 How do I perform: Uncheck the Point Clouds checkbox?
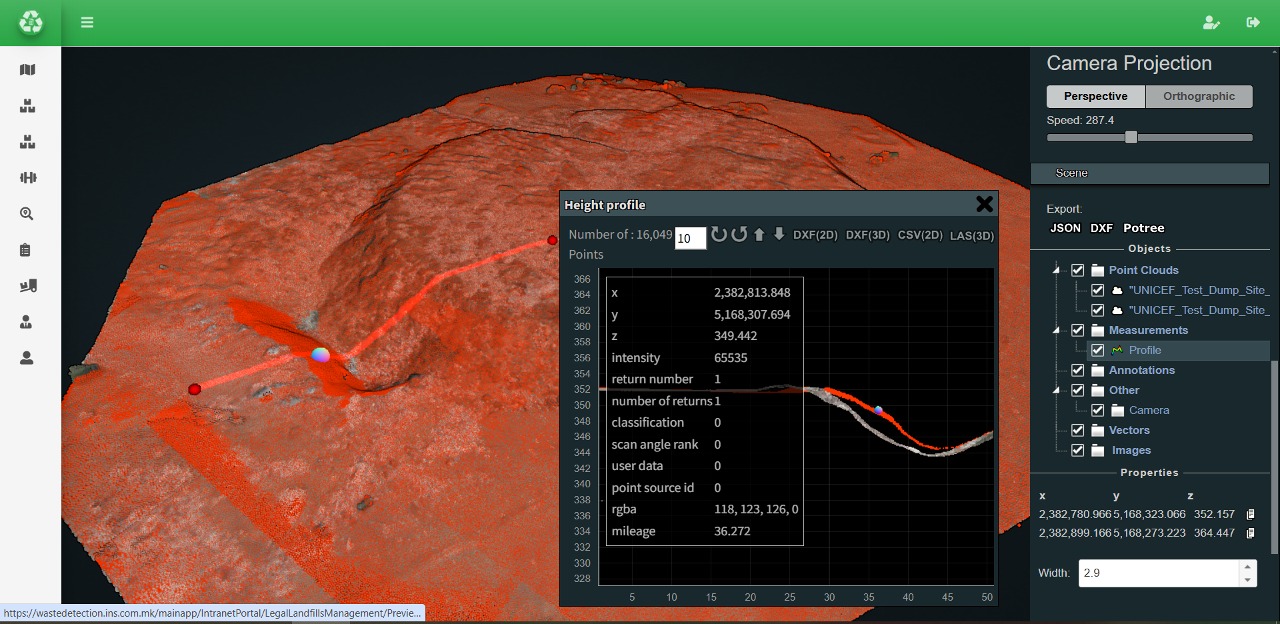[x=1078, y=270]
